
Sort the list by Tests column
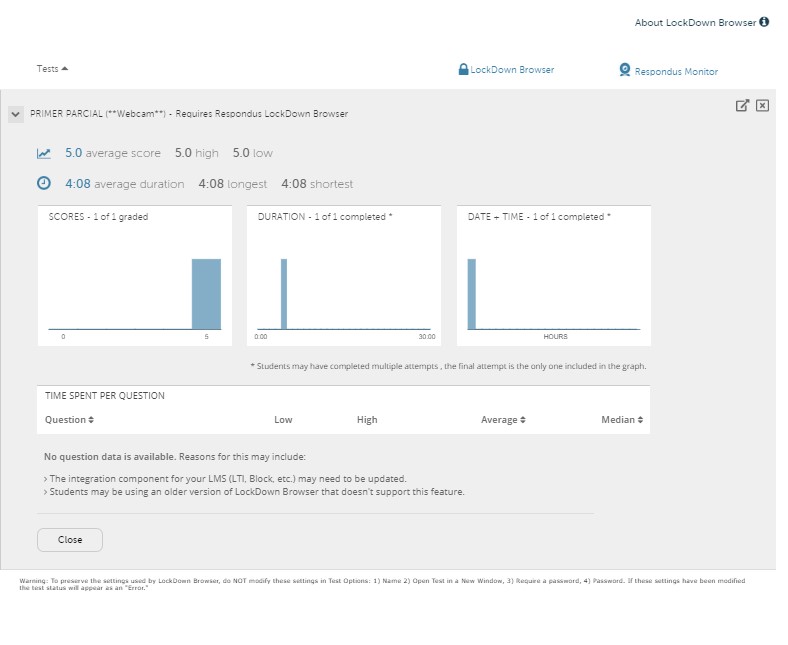tap(52, 69)
